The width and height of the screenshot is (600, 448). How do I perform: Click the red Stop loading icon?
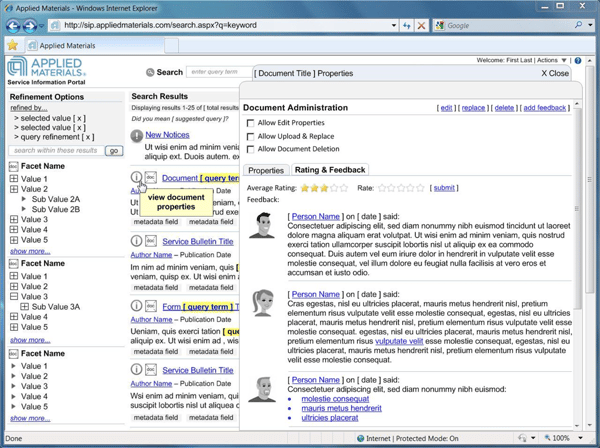(421, 26)
